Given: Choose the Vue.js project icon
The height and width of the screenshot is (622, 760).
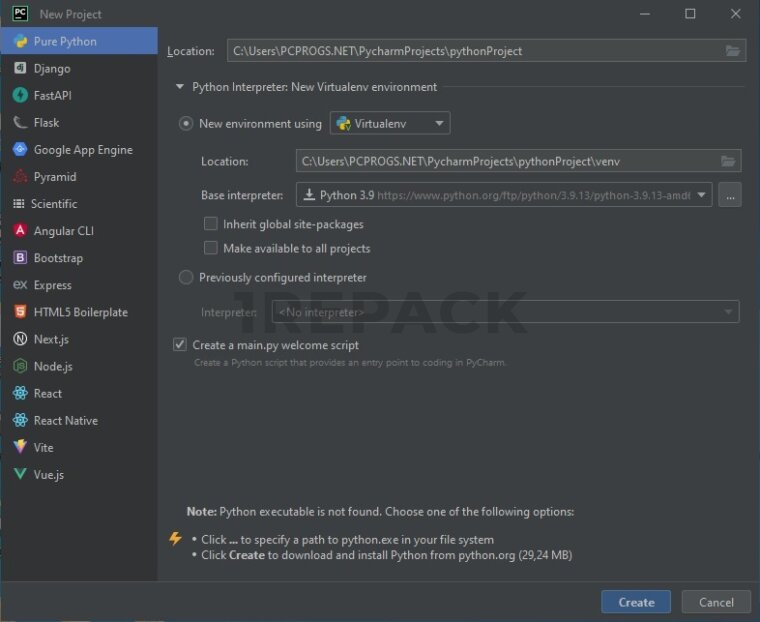Looking at the screenshot, I should 20,475.
